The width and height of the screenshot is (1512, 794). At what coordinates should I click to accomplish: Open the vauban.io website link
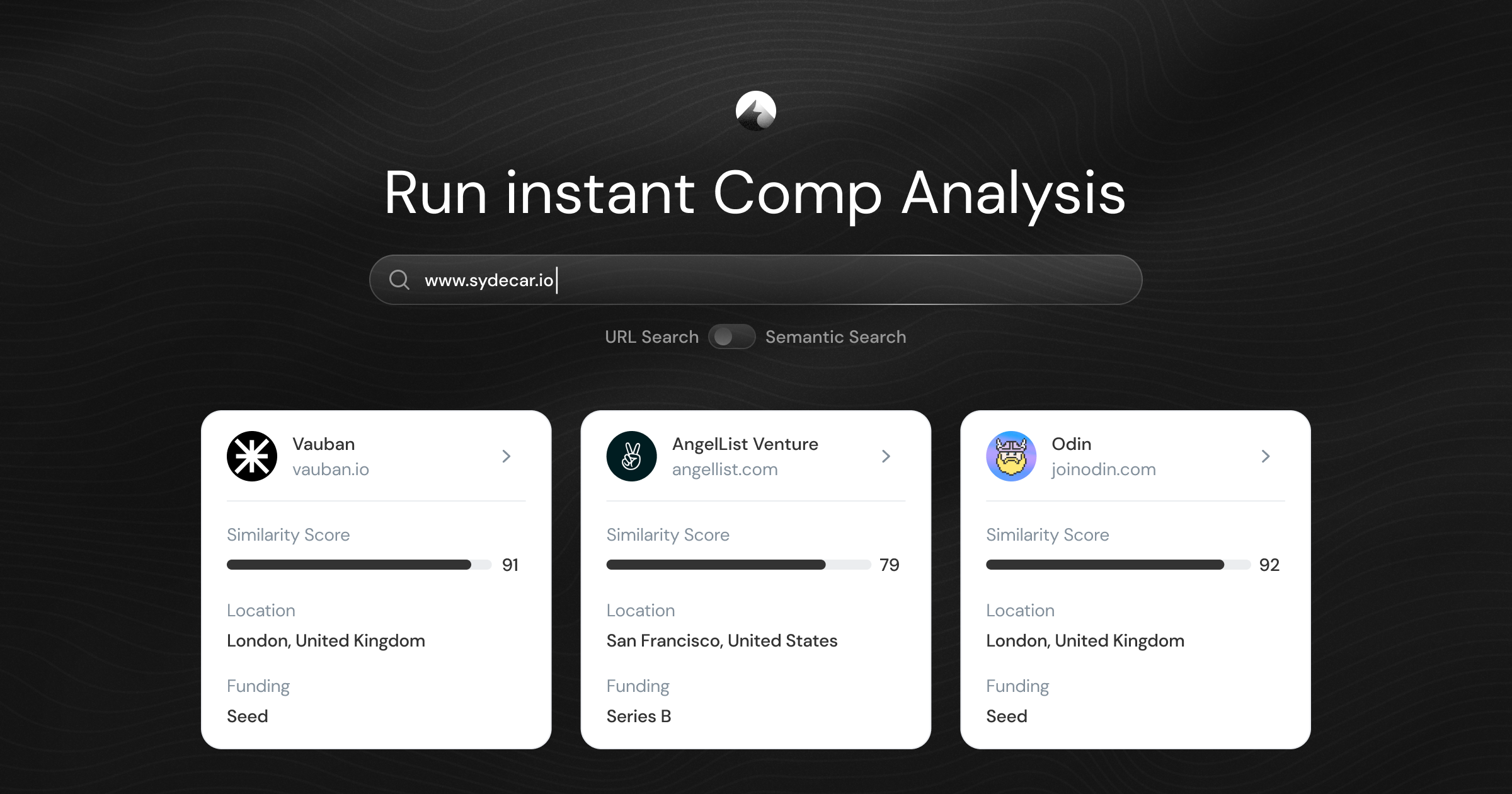coord(331,469)
